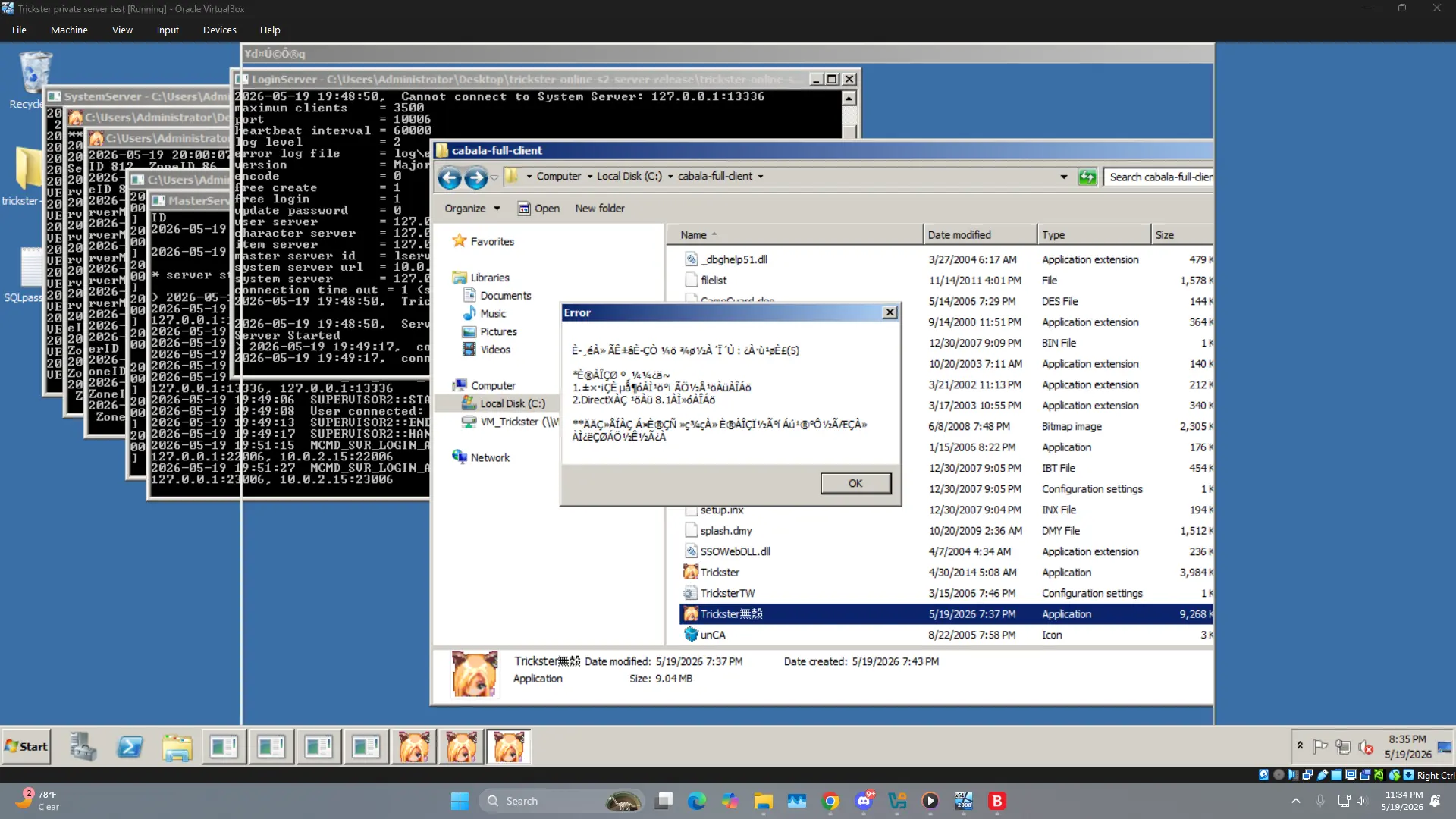Open Pictures library in navigation pane
Image resolution: width=1456 pixels, height=819 pixels.
(x=489, y=332)
